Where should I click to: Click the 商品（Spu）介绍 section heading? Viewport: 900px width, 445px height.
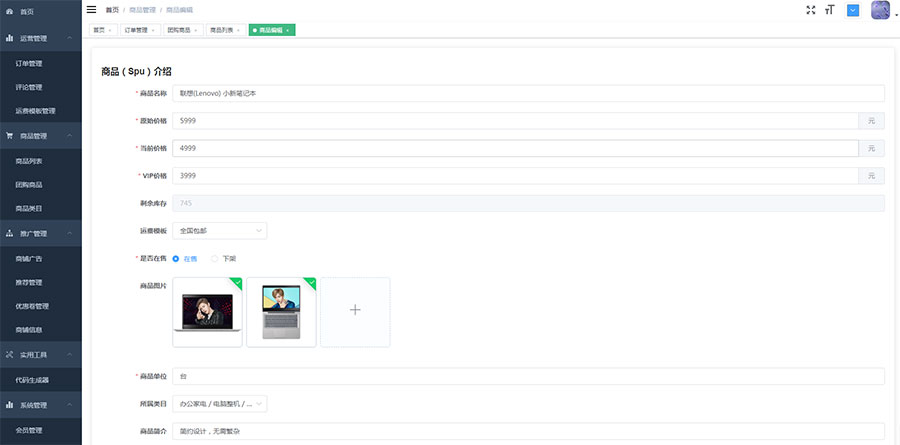tap(137, 72)
